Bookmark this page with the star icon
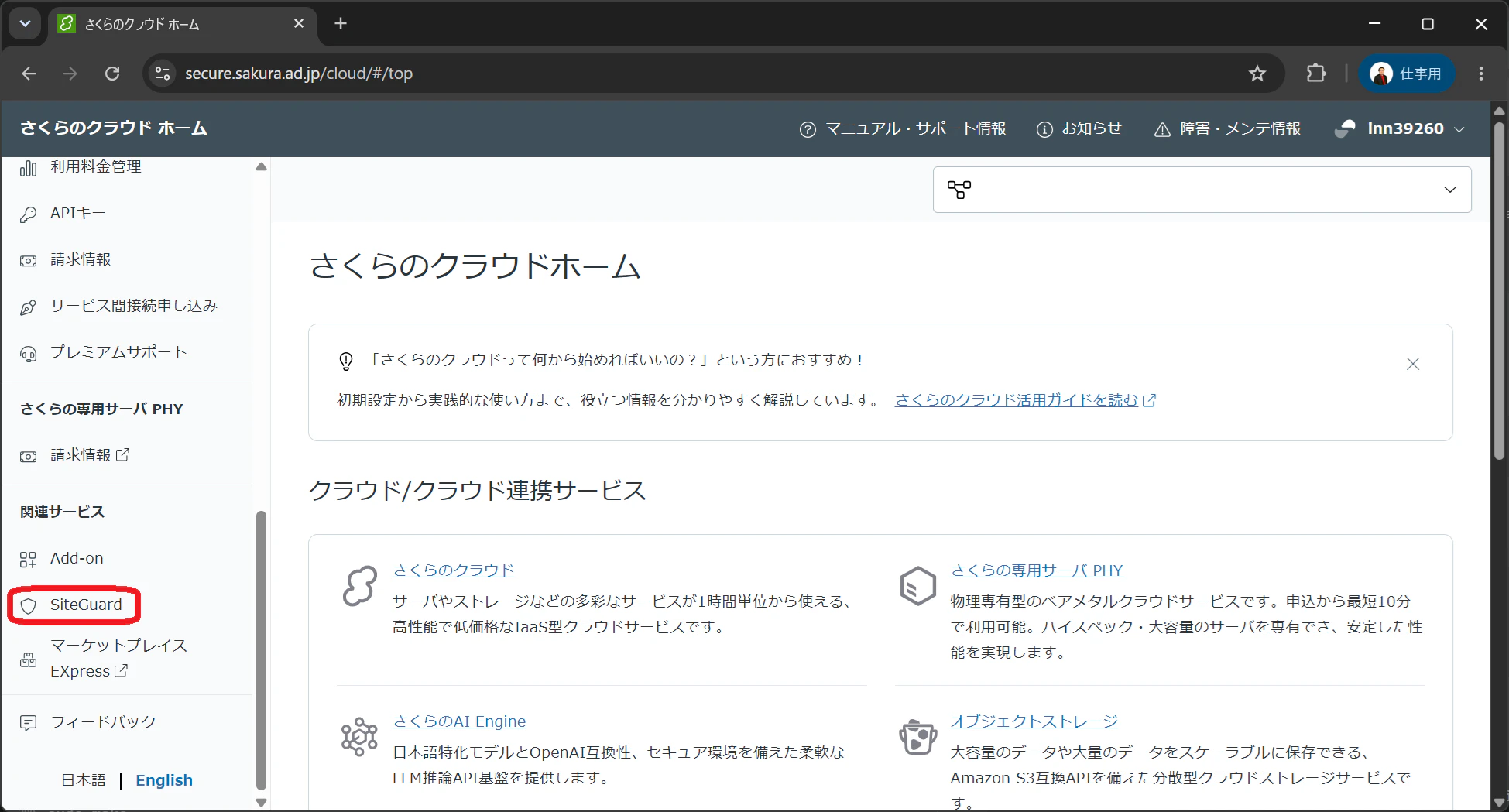1509x812 pixels. (1257, 74)
